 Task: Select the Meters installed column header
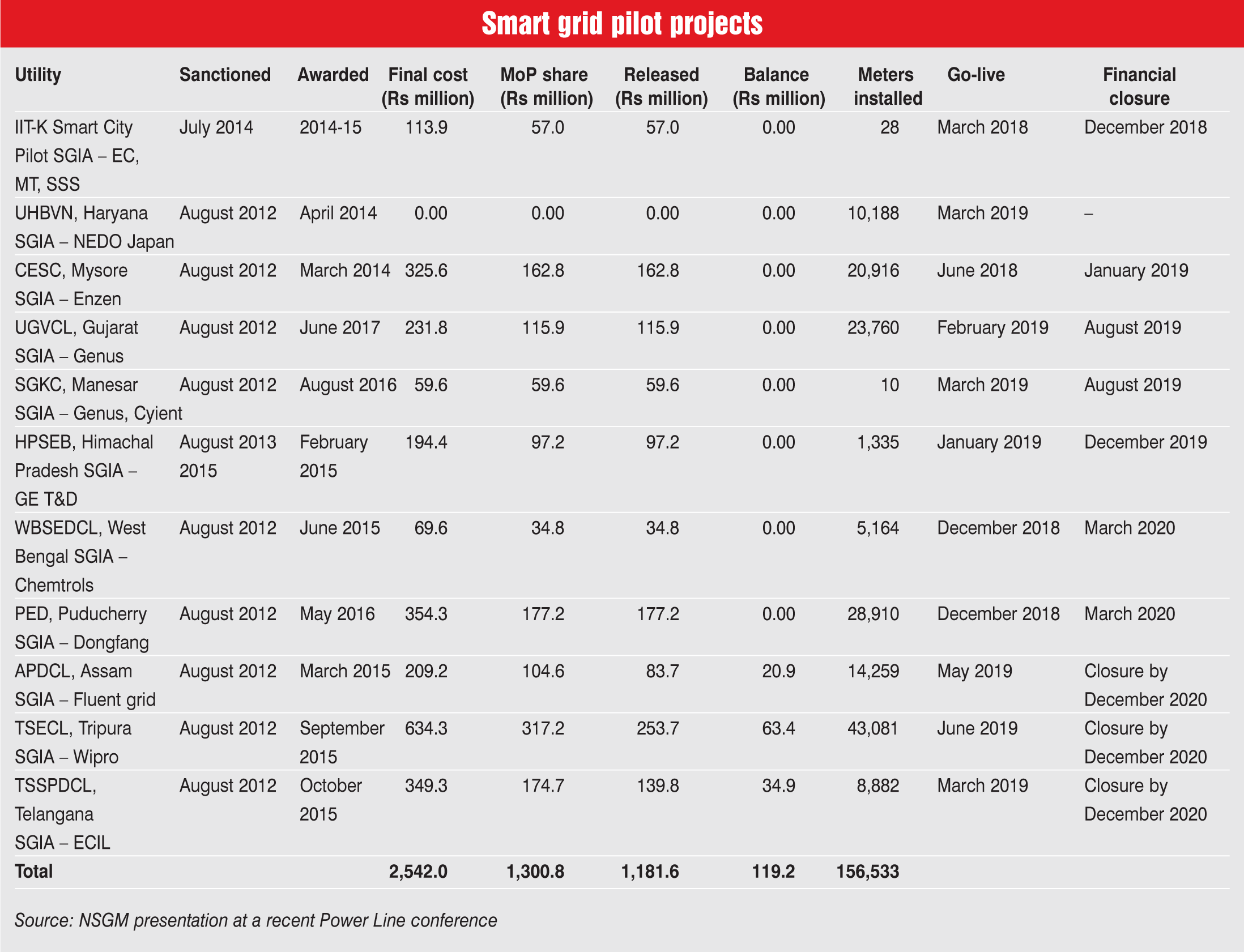[888, 86]
